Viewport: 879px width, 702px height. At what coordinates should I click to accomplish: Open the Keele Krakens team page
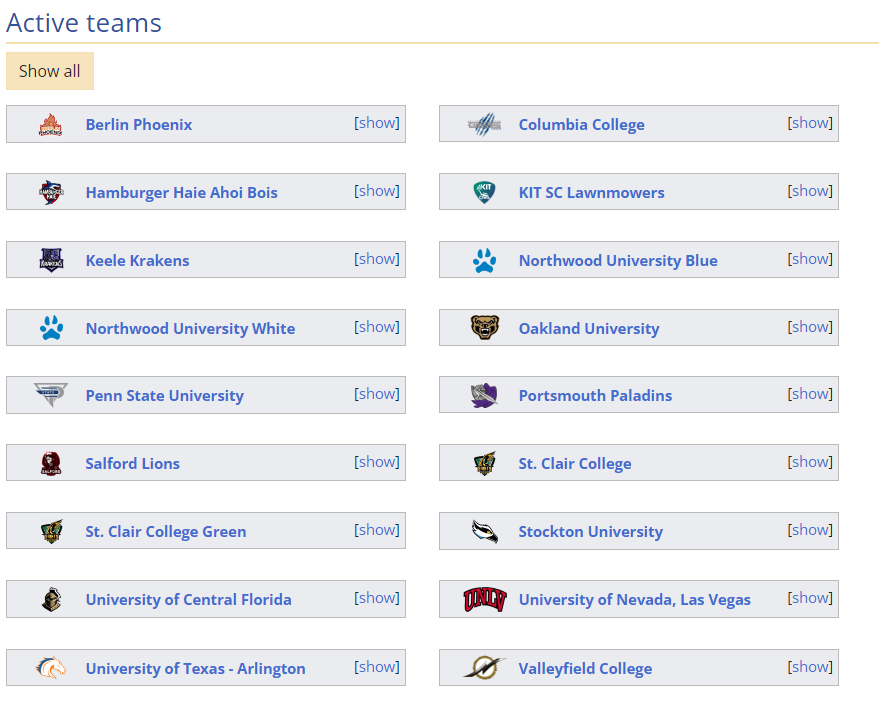point(137,260)
